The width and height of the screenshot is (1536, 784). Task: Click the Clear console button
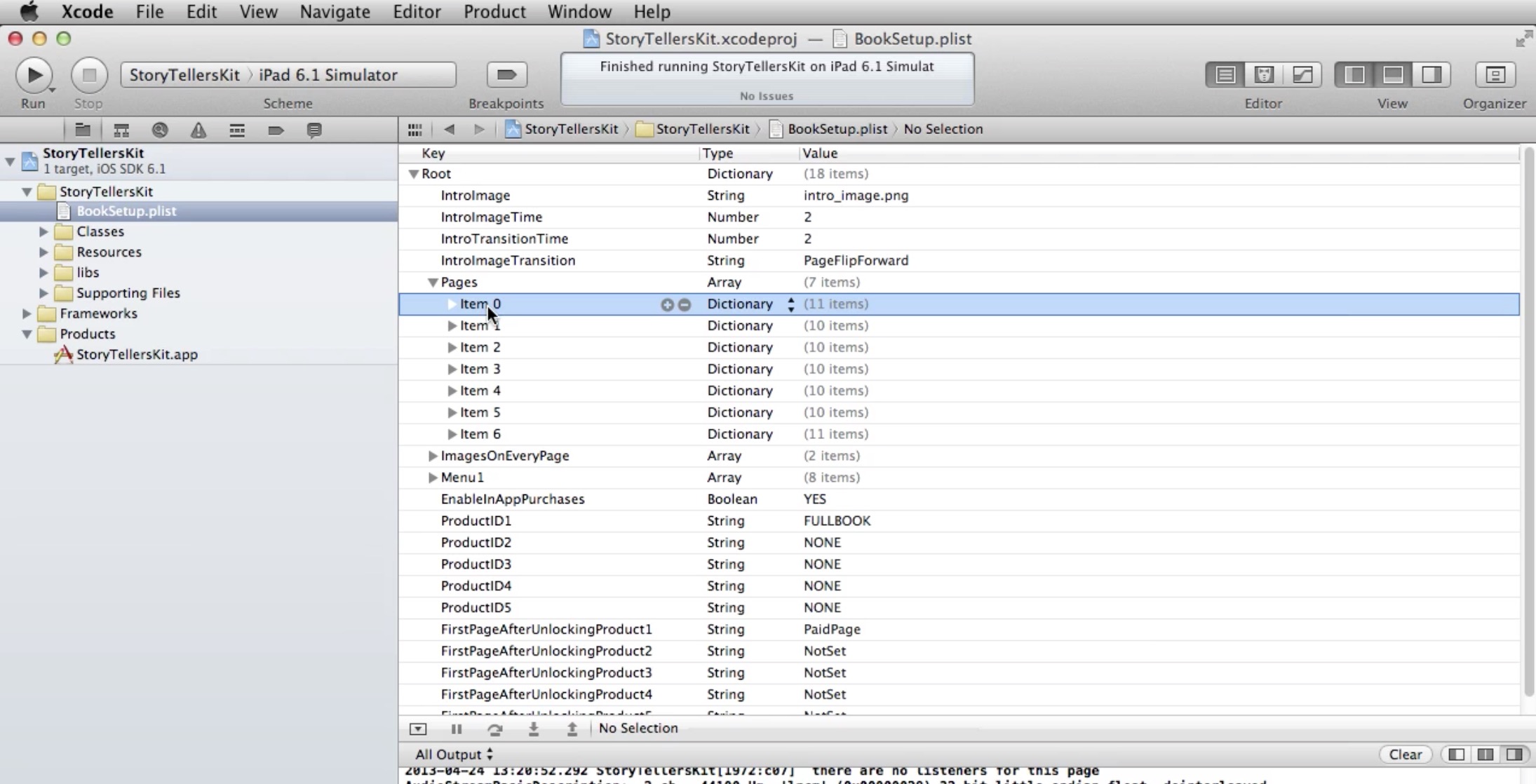[x=1405, y=755]
